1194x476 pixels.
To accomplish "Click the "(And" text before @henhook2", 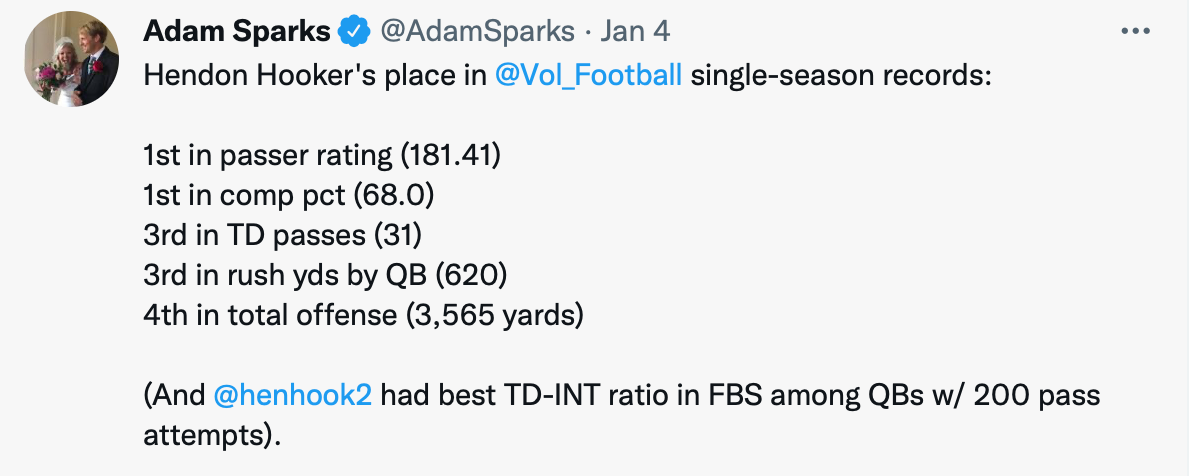I will click(175, 396).
